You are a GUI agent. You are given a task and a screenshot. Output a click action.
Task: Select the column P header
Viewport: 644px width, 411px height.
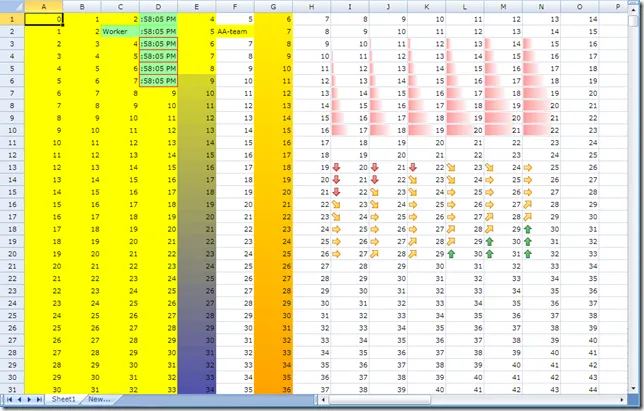coord(617,6)
